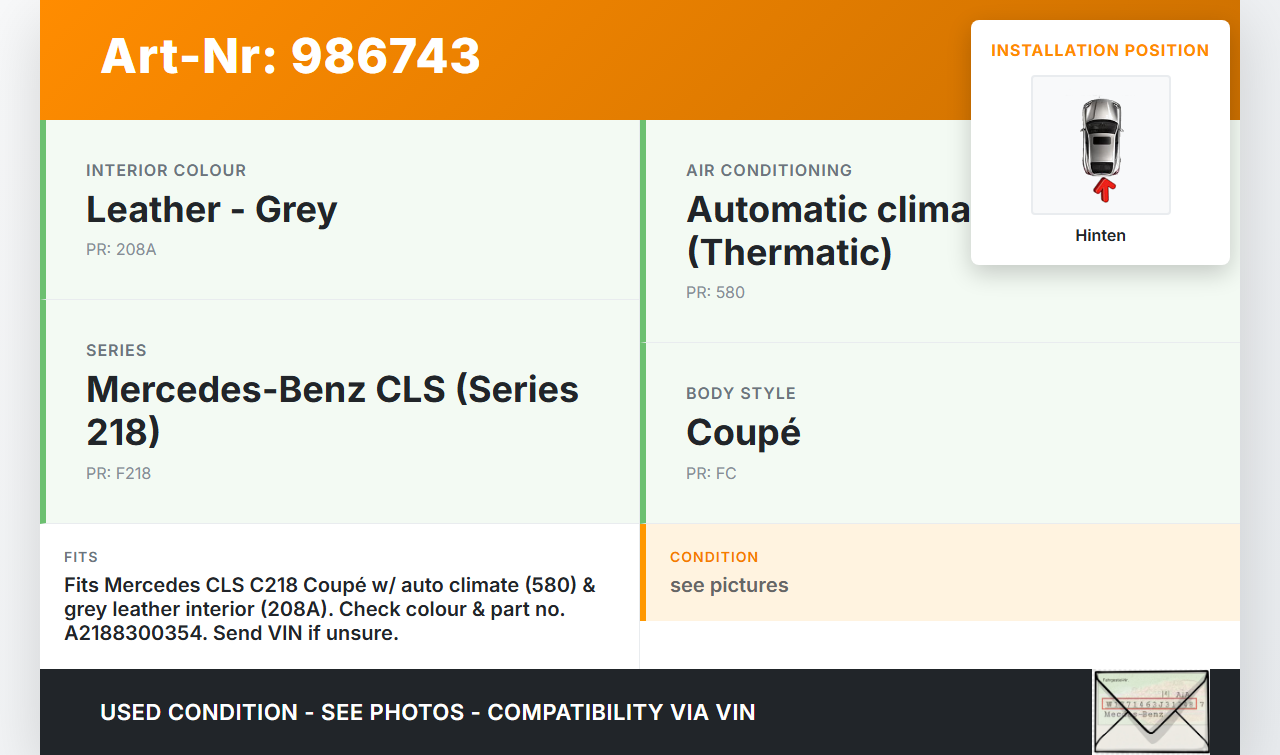
Task: Click the PR: FC body code
Action: coord(711,473)
